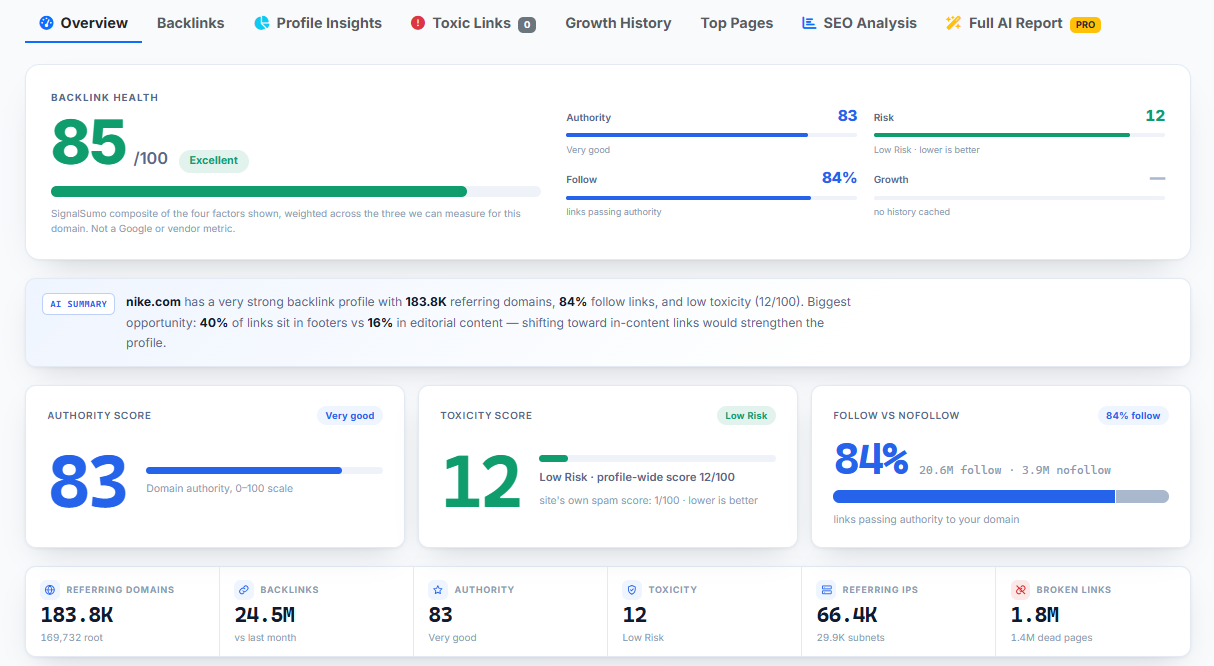Go to the Toxic Links tab
Screen dimensions: 1214x666
pos(473,23)
